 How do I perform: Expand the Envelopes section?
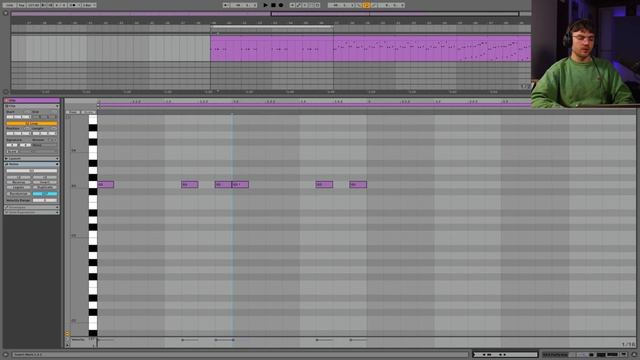[32, 207]
